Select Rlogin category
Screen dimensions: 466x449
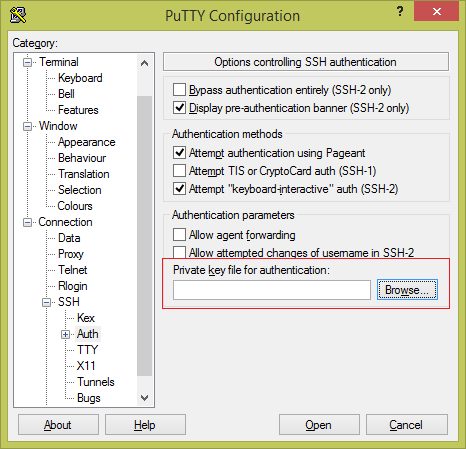(x=72, y=286)
